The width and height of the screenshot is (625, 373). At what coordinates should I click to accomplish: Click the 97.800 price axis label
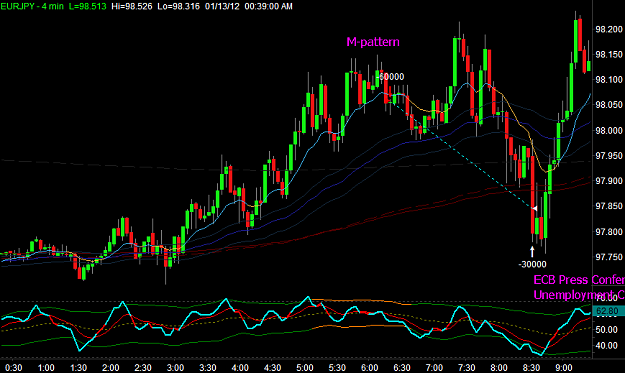(609, 232)
